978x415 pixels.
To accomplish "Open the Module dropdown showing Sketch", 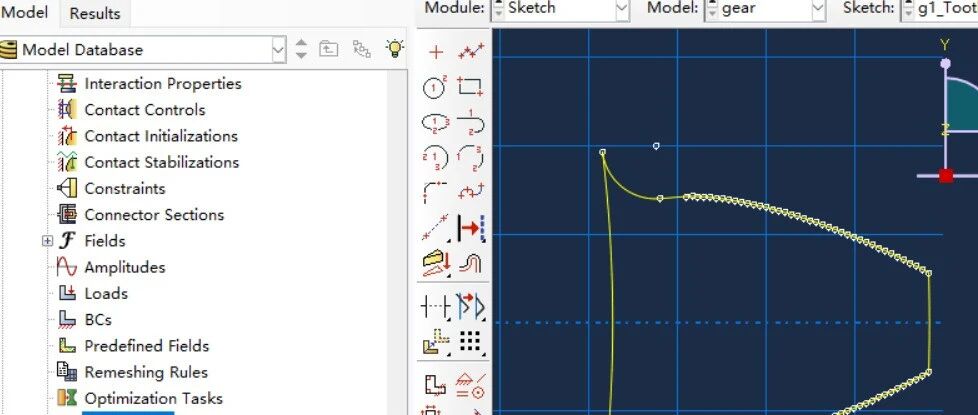I will [x=622, y=8].
